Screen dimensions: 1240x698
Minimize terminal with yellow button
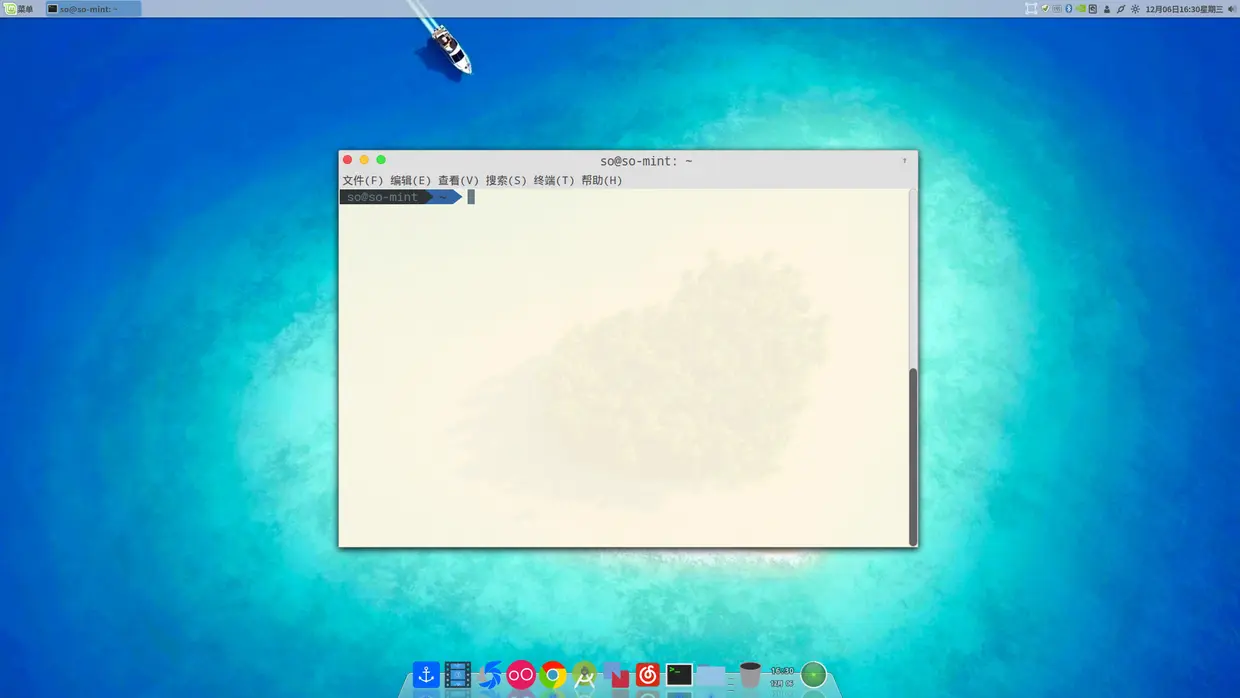click(x=364, y=160)
